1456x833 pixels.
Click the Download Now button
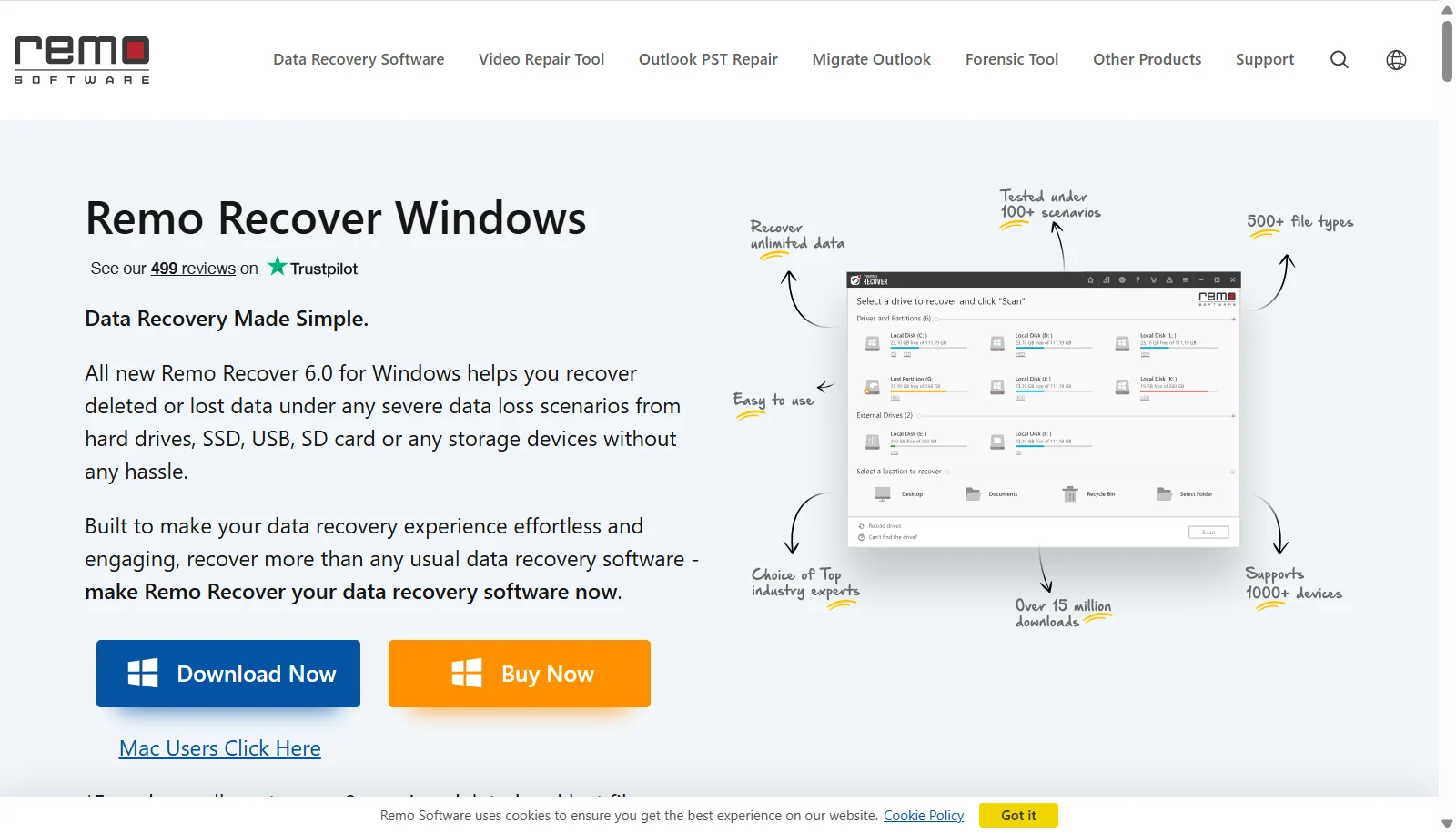point(228,674)
